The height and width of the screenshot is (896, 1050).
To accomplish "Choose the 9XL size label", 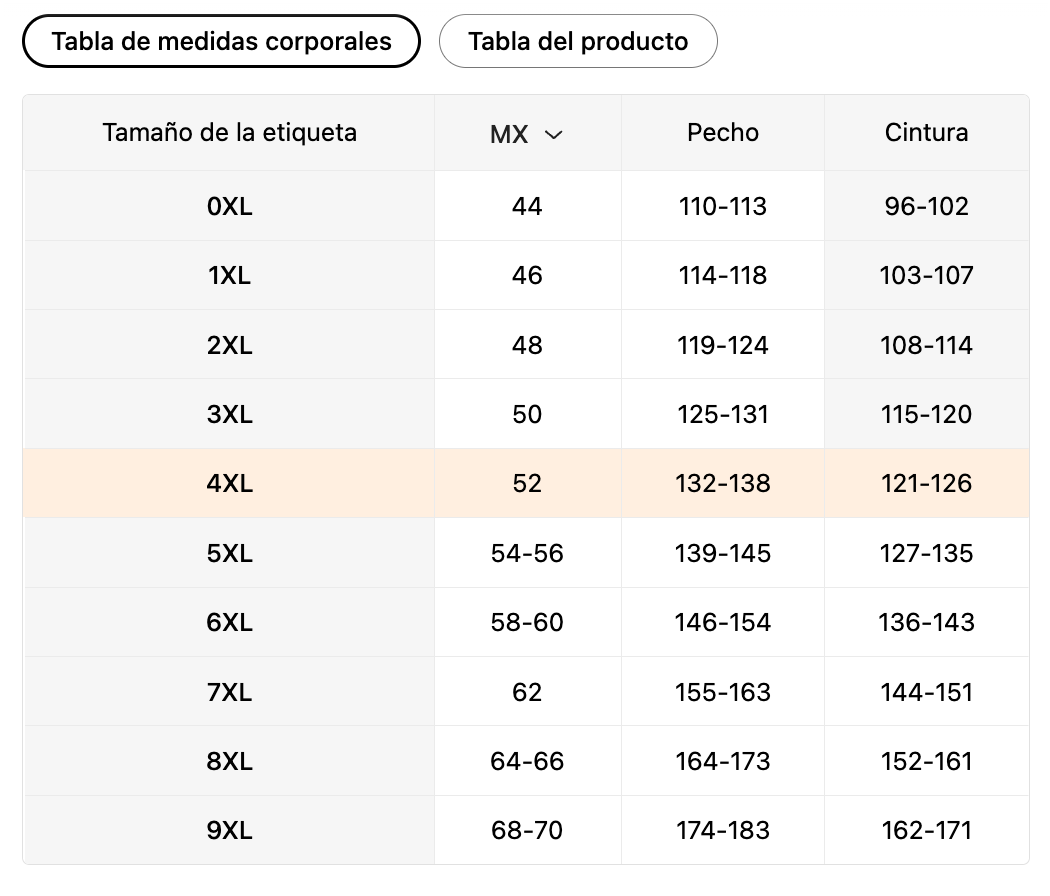I will coord(229,830).
